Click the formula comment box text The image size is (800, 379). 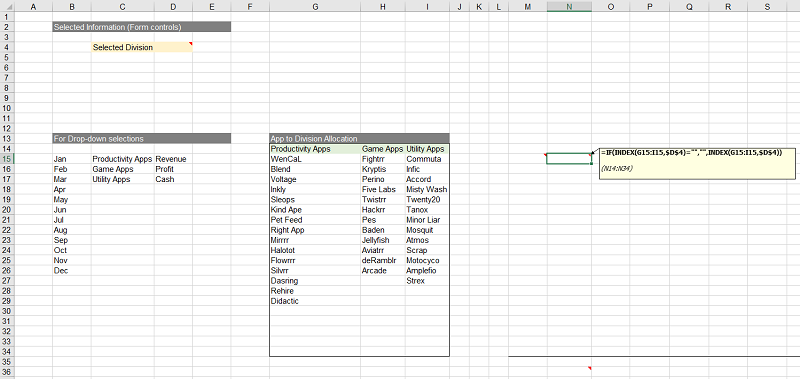691,152
